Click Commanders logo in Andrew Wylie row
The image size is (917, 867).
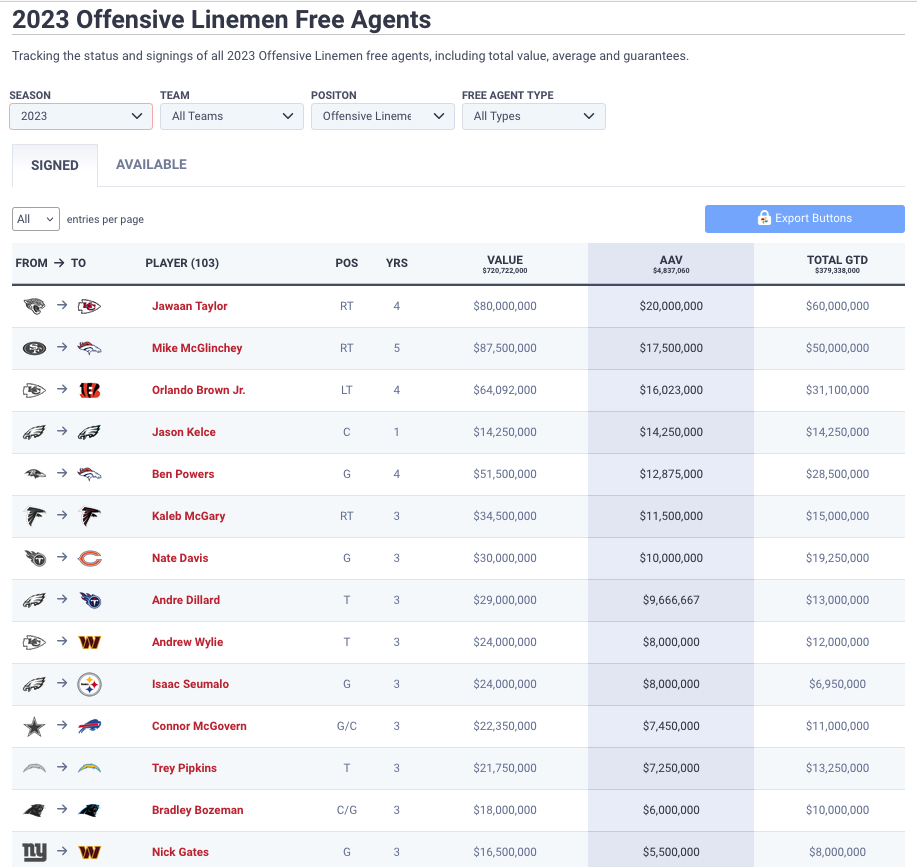(x=89, y=643)
